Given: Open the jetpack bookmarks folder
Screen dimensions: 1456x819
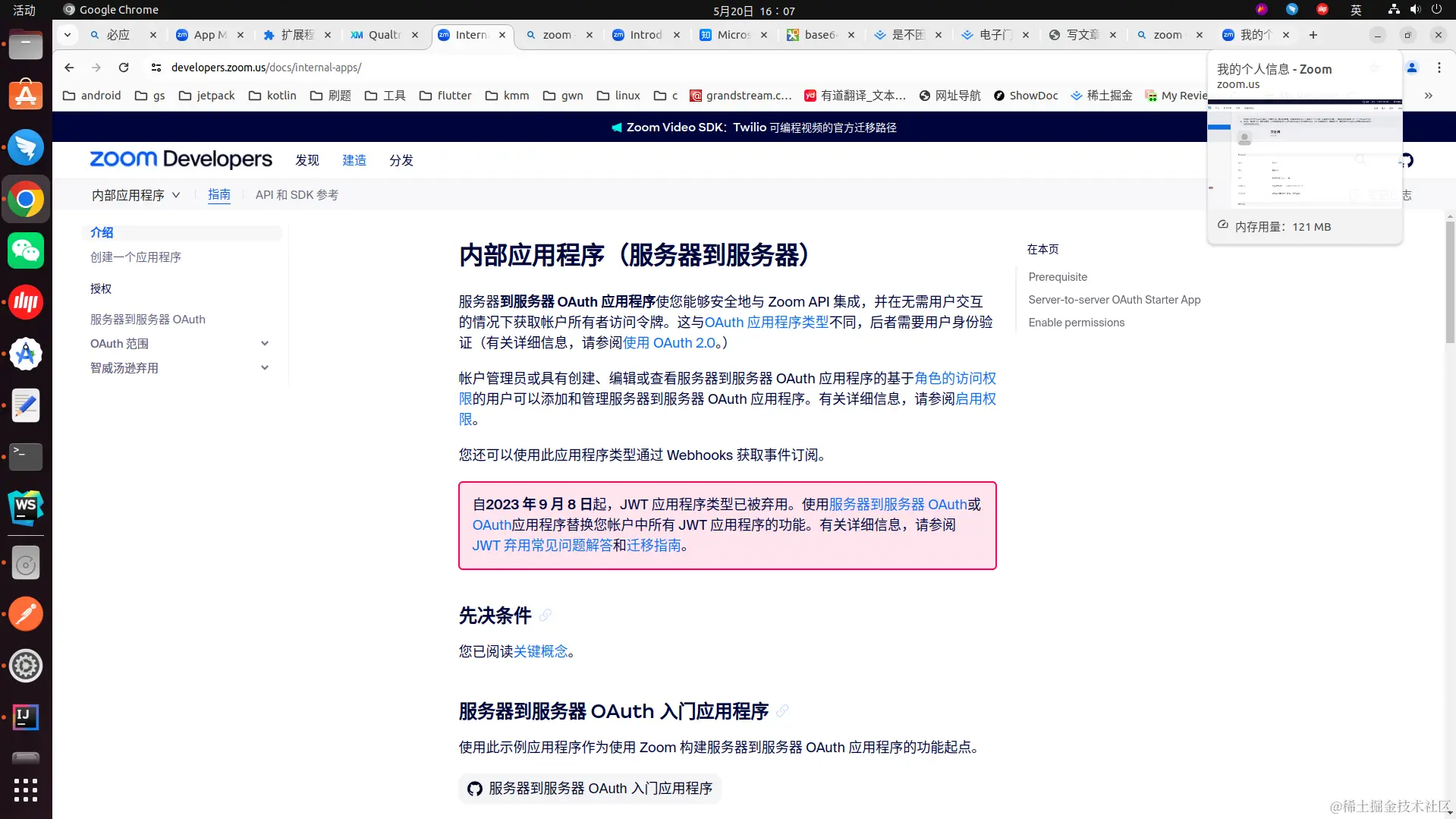Looking at the screenshot, I should click(x=207, y=96).
